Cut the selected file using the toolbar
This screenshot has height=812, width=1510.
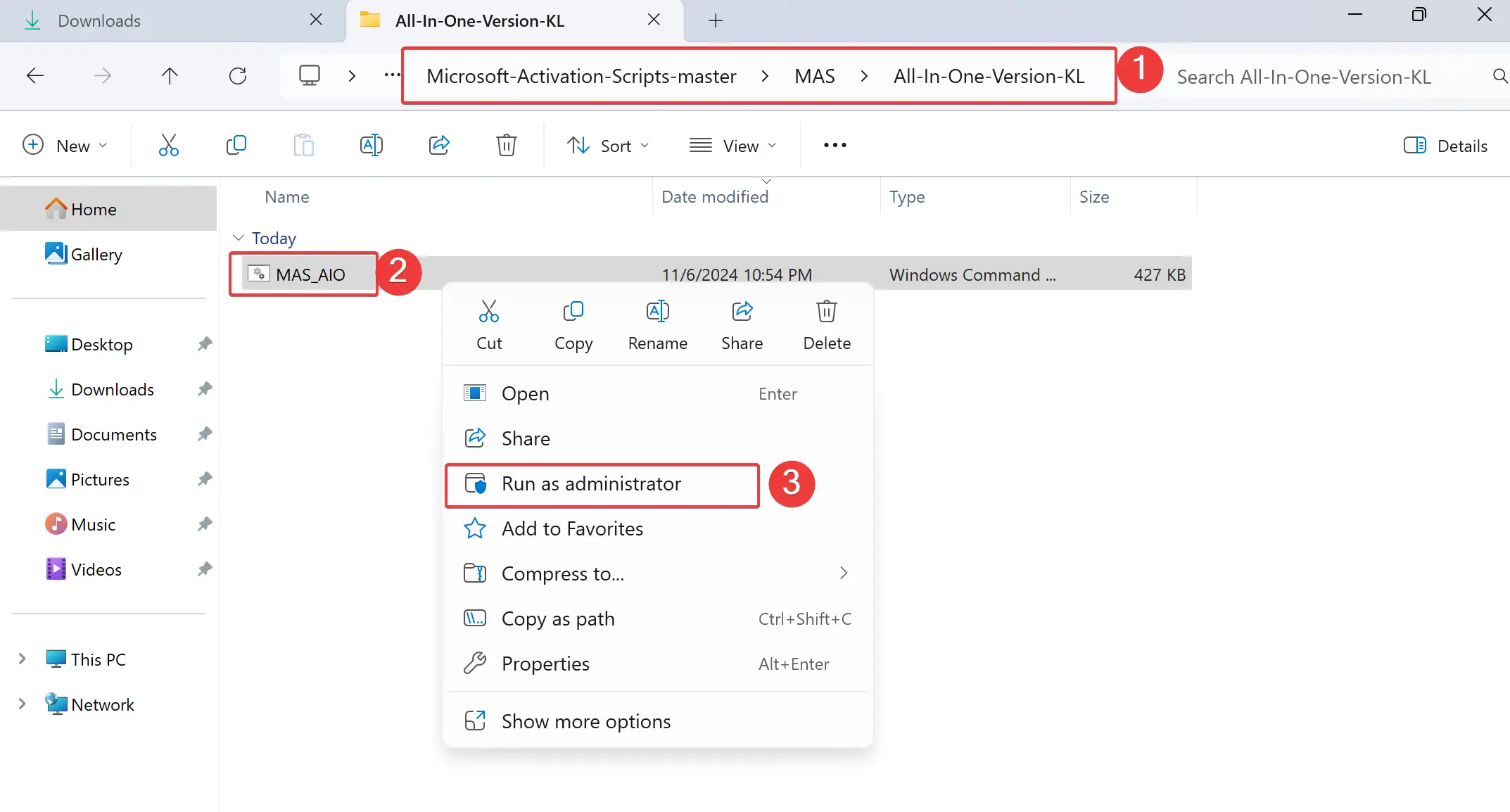tap(168, 145)
